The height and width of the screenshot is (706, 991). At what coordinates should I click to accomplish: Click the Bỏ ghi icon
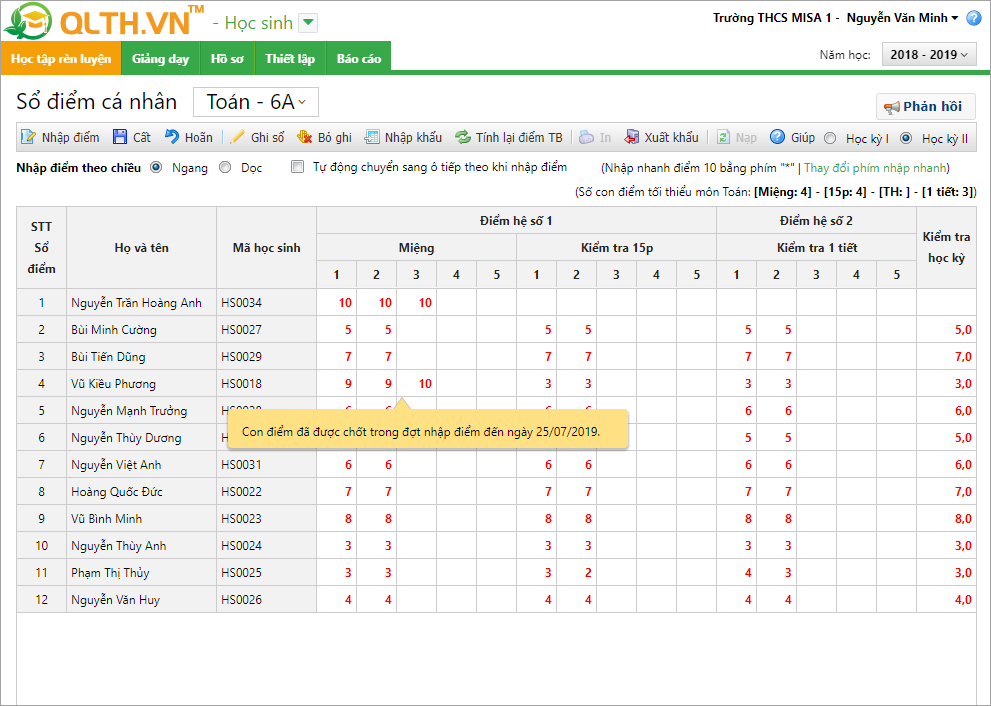point(305,138)
